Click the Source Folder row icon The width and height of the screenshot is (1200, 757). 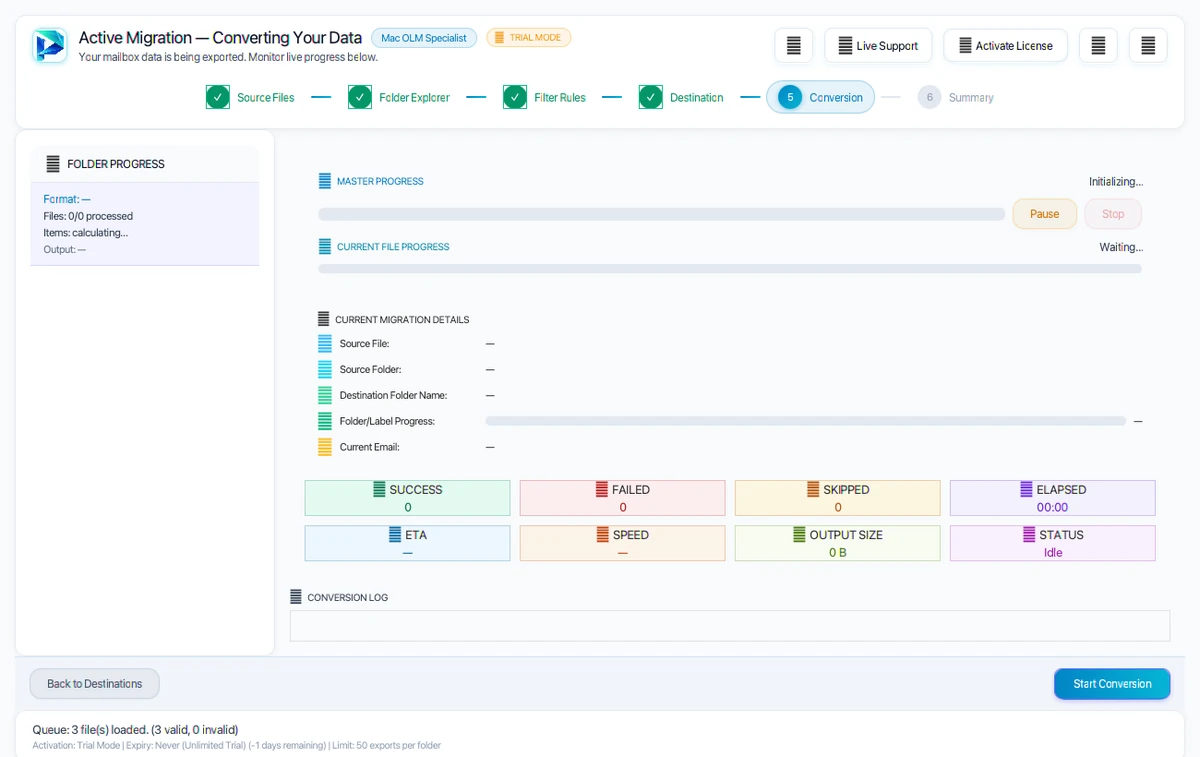tap(324, 369)
